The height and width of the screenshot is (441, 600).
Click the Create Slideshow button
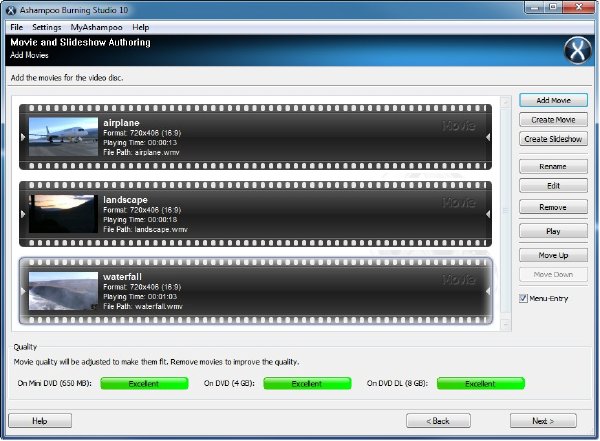pos(553,139)
